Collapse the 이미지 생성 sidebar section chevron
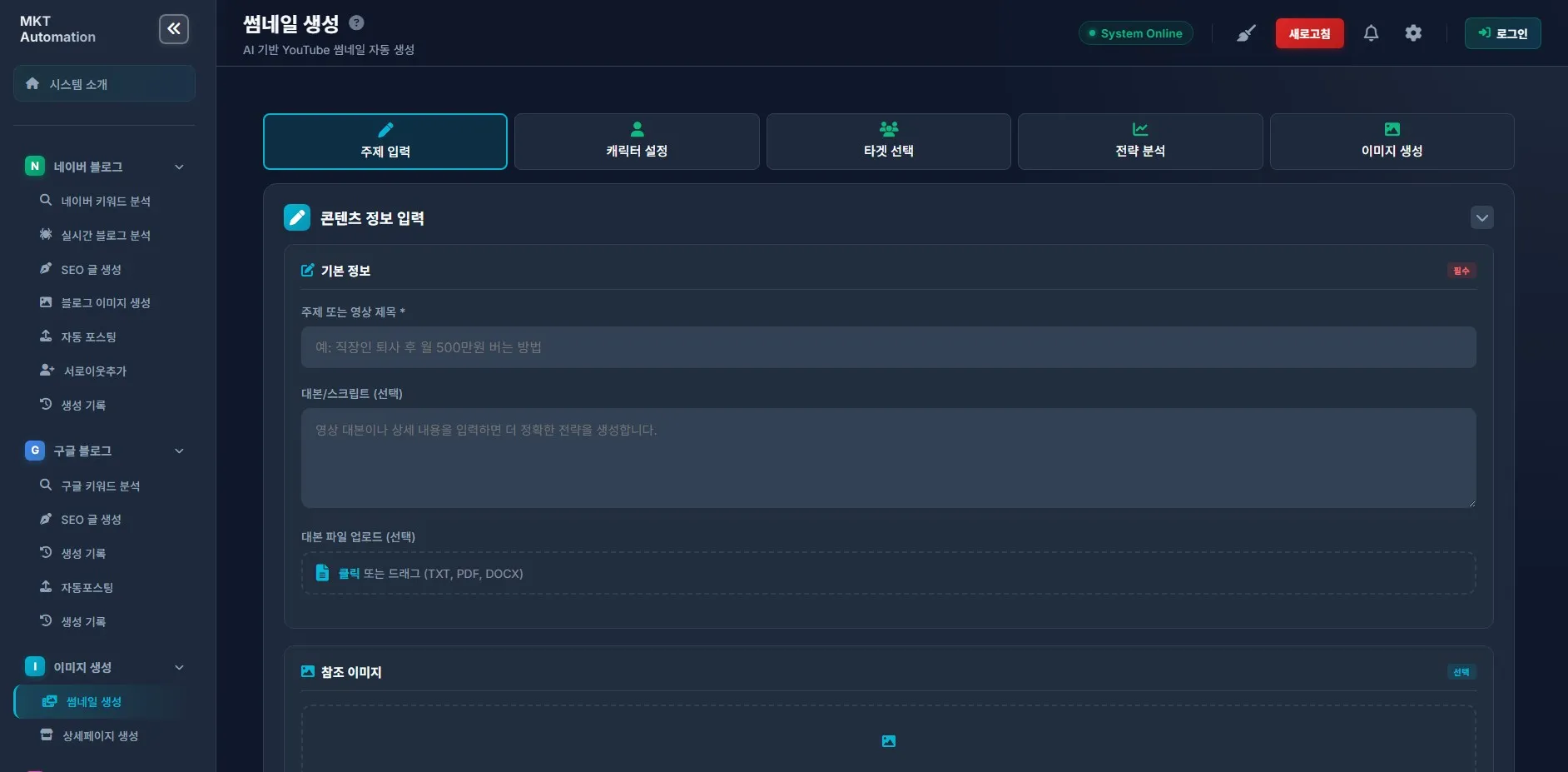 [179, 667]
